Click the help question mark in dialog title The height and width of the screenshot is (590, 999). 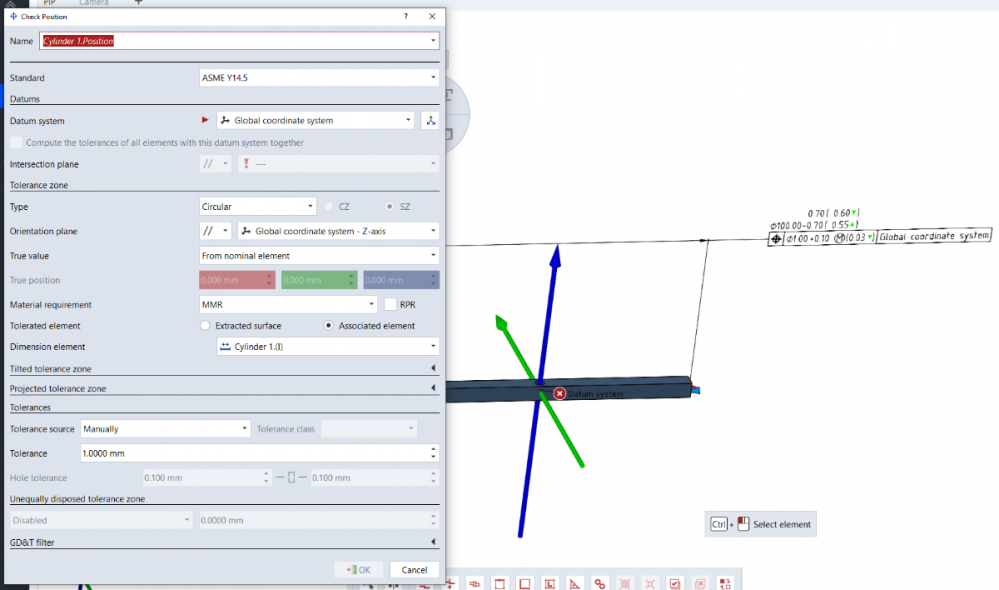[x=405, y=17]
